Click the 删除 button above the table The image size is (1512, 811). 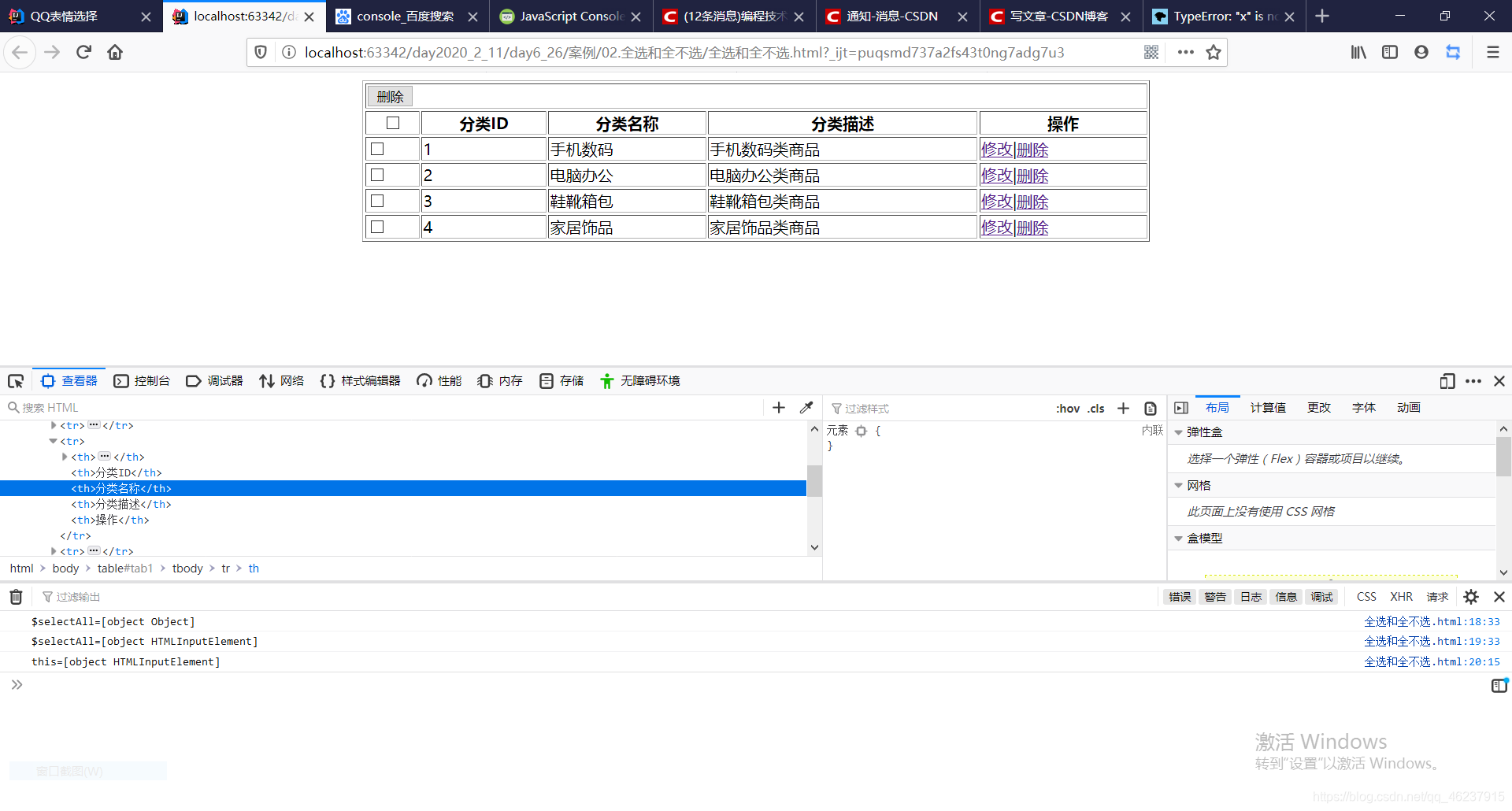(390, 96)
